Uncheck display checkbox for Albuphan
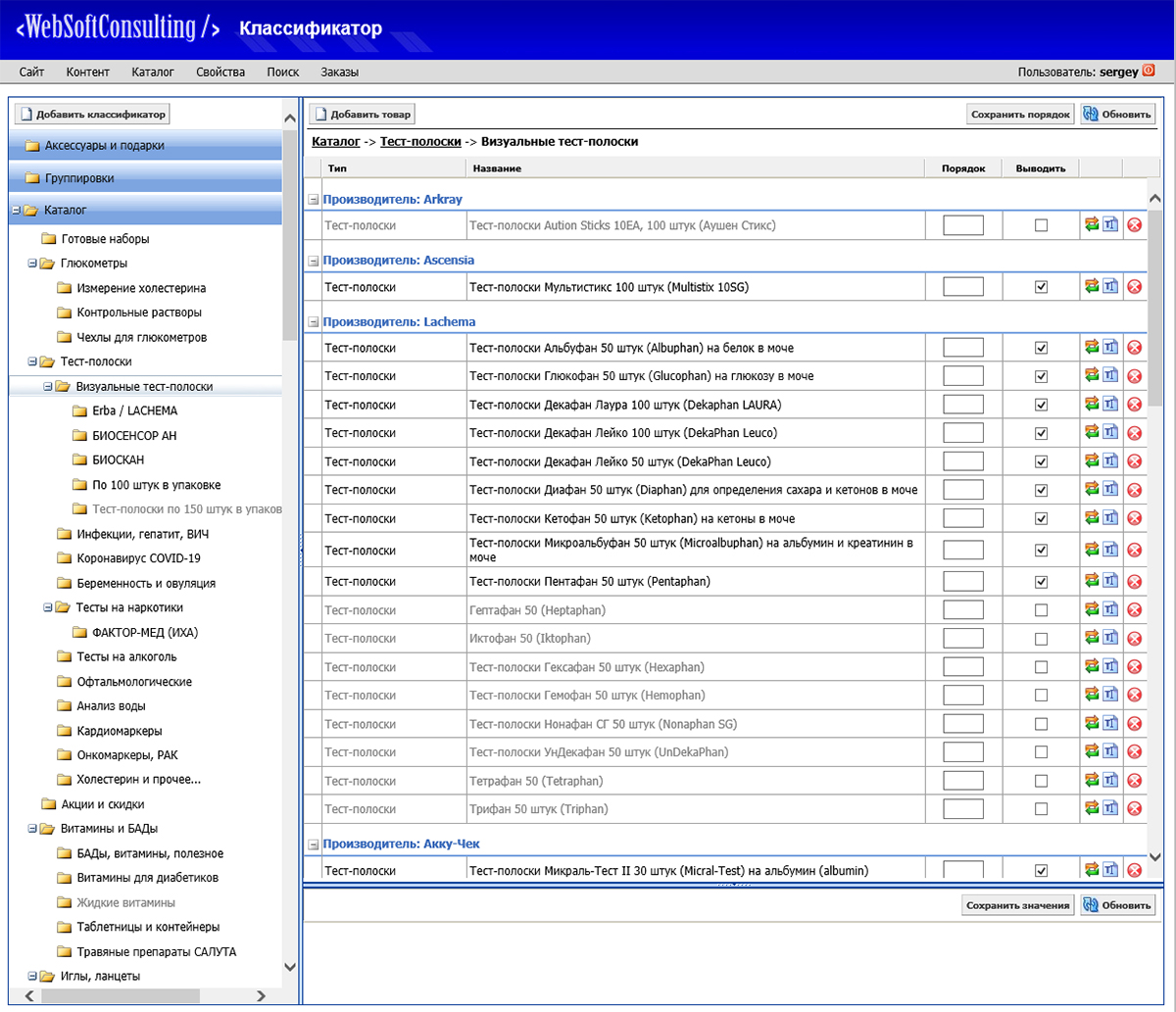 point(1041,347)
